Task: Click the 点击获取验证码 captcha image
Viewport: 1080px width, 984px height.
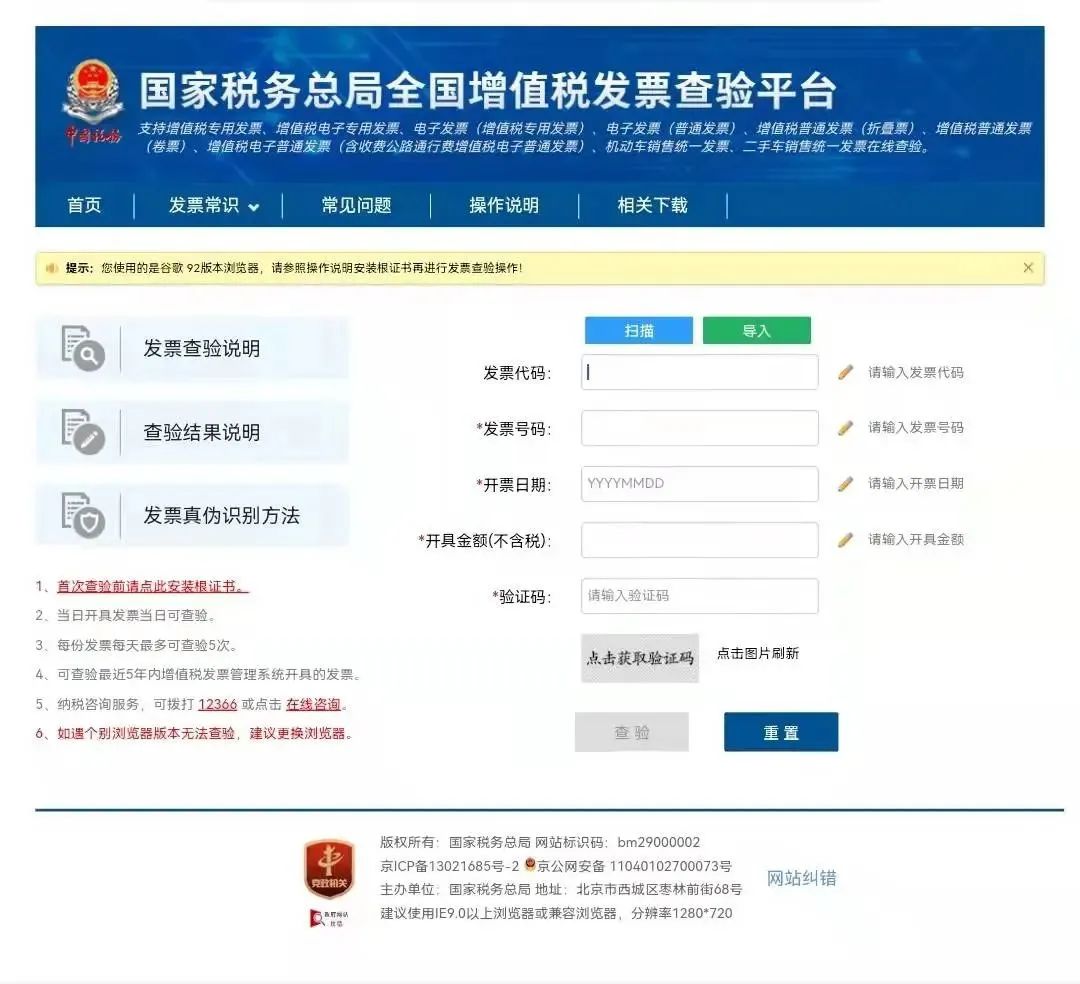Action: [640, 658]
